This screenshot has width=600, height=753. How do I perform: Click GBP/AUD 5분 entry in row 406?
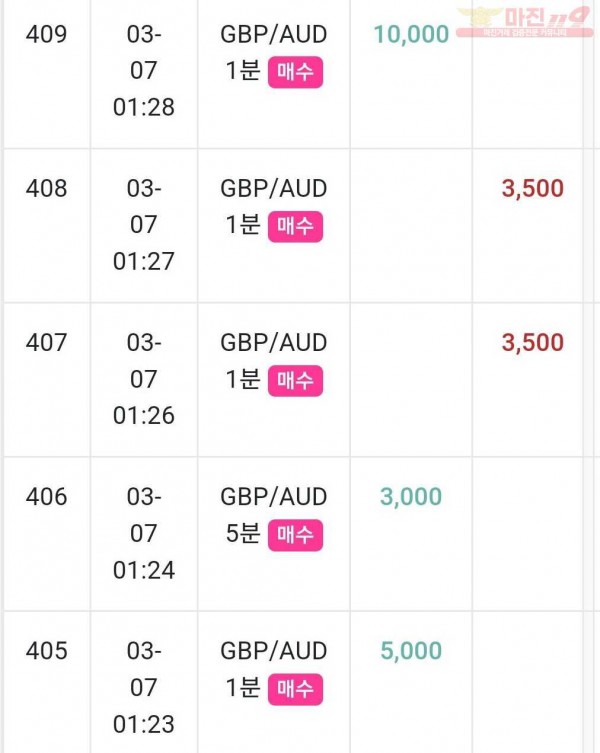(x=274, y=517)
